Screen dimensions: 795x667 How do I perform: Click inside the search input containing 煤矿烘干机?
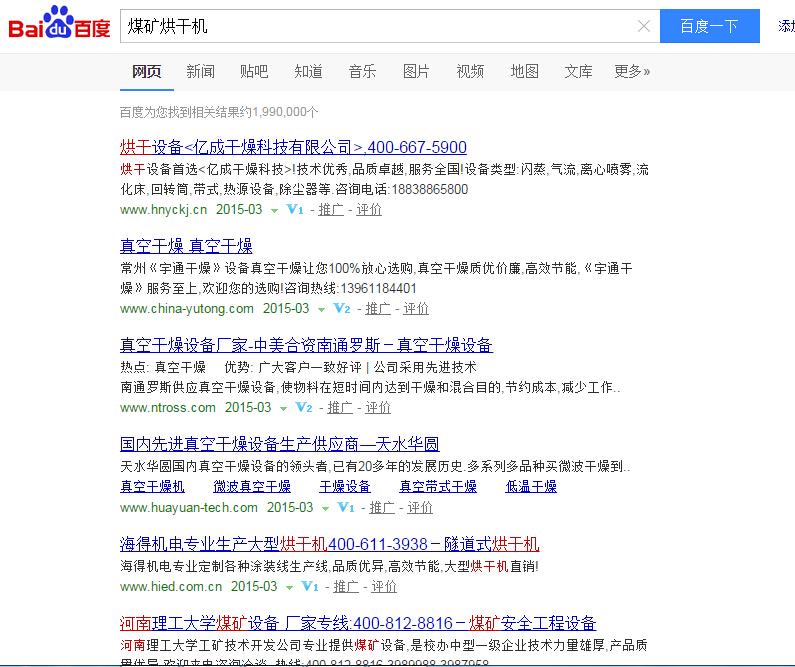[380, 27]
